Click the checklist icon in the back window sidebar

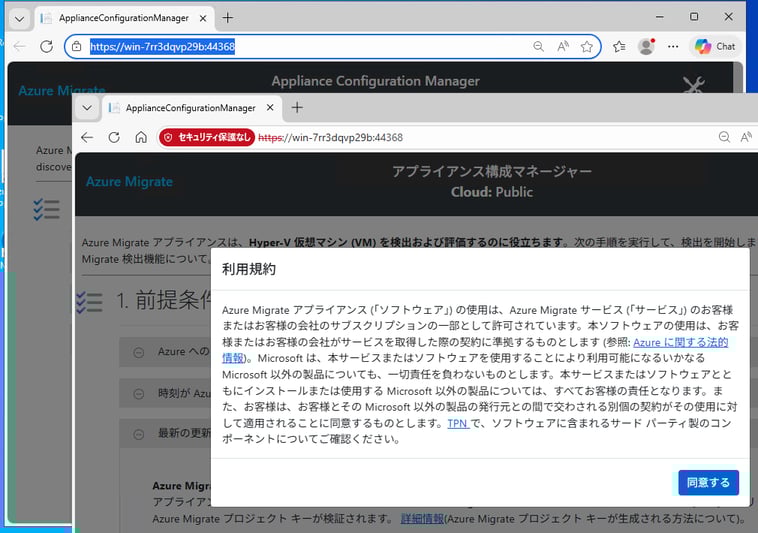coord(46,210)
